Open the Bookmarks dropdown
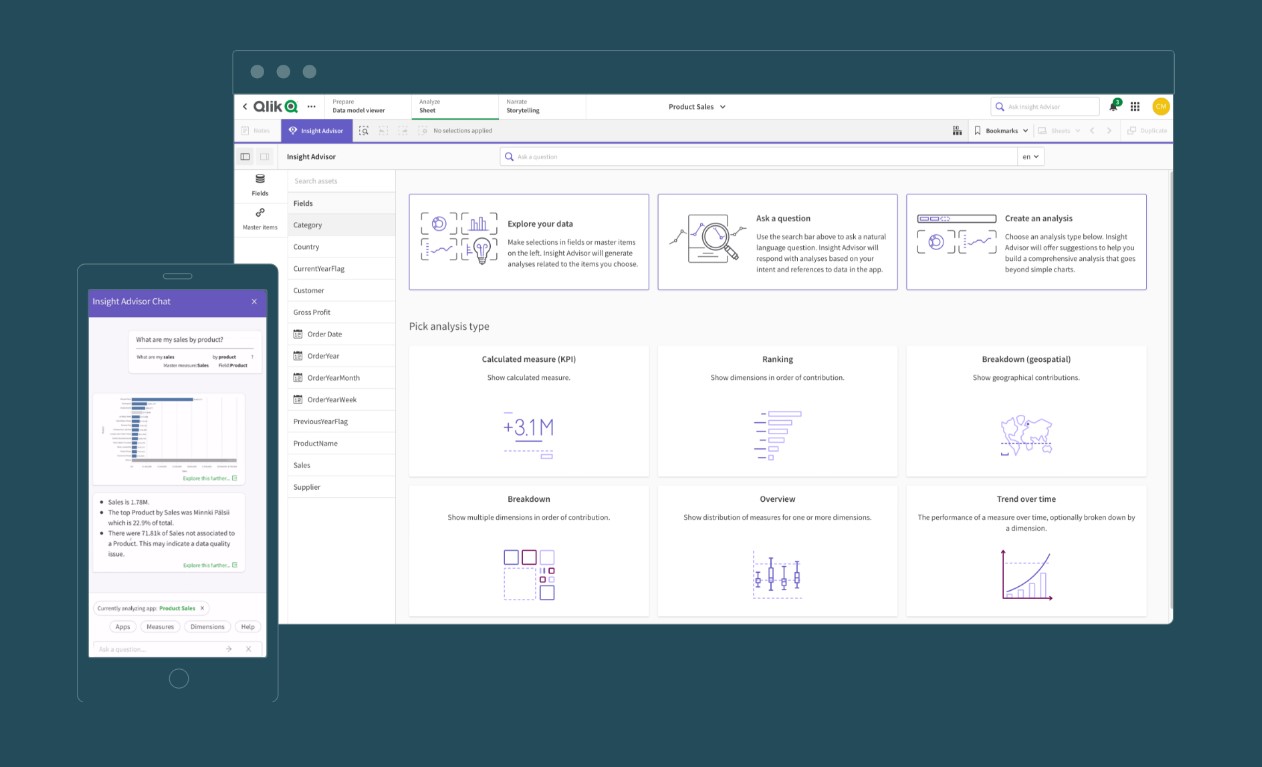This screenshot has width=1262, height=767. (1001, 131)
